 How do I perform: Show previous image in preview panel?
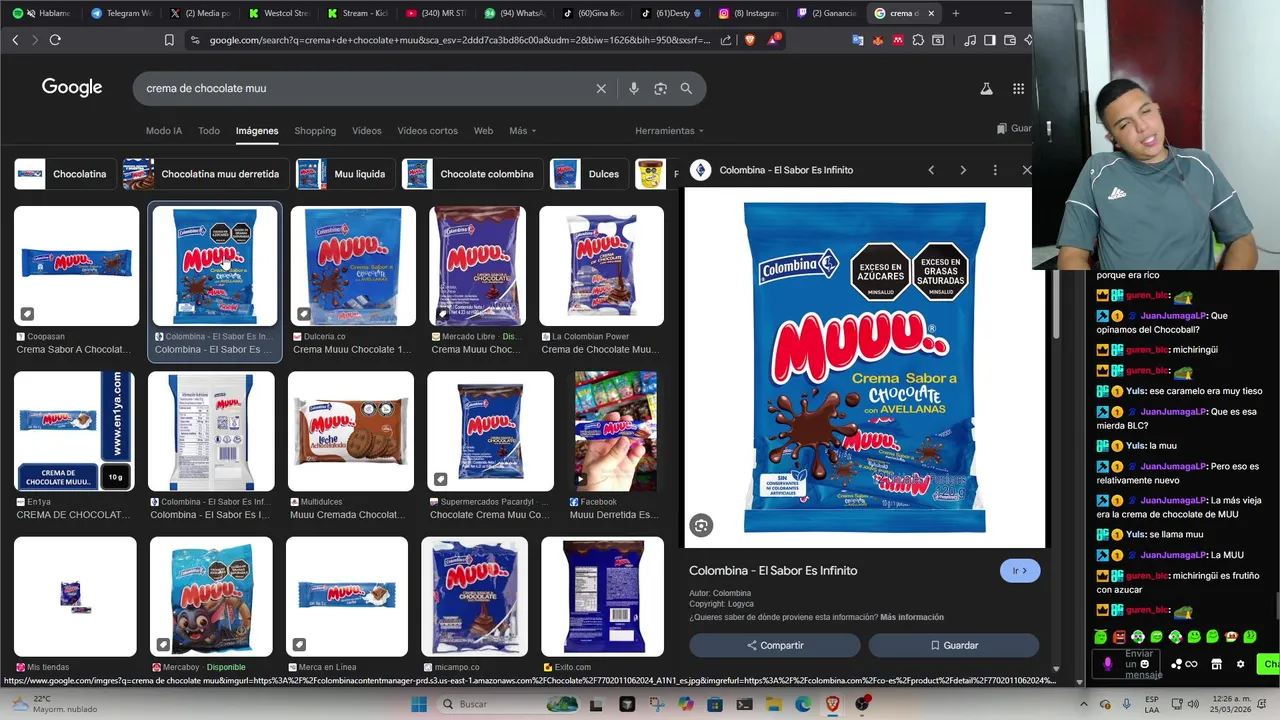931,170
